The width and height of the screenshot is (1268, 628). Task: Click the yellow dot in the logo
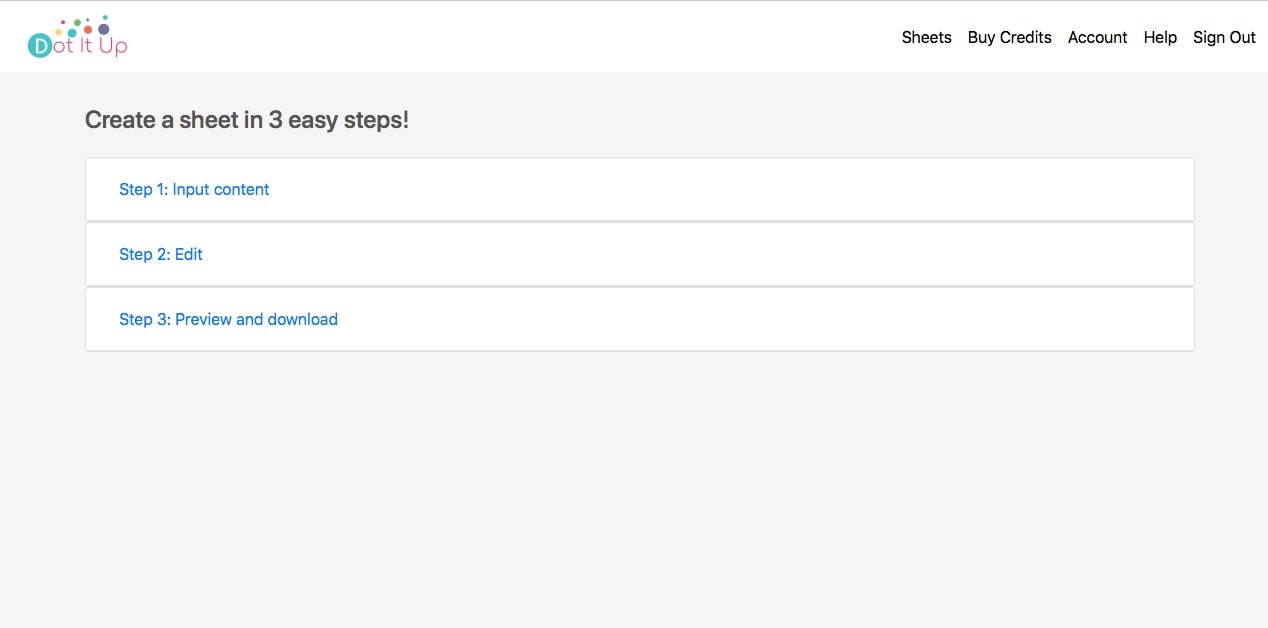coord(59,32)
